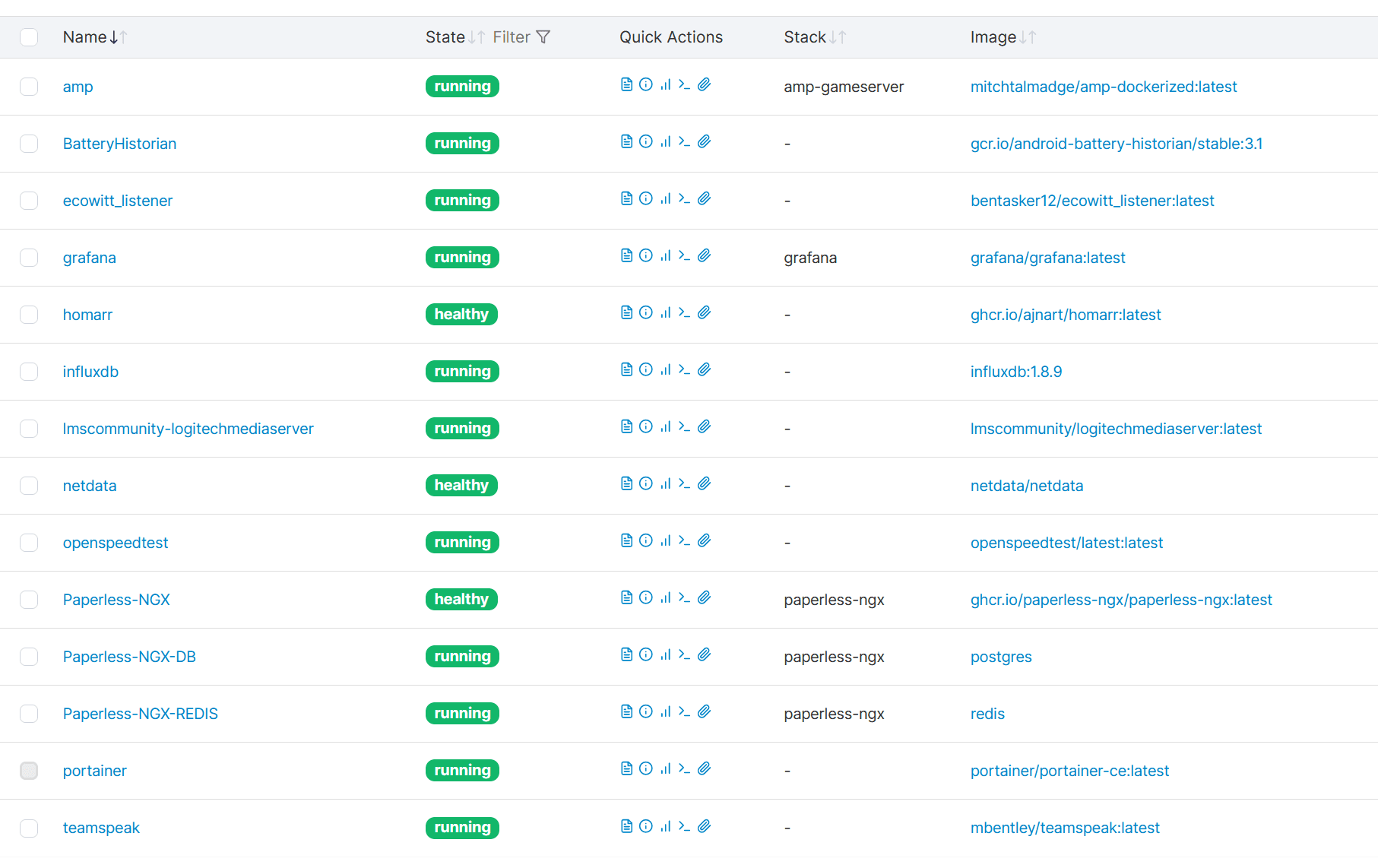
Task: Open logs icon for openspeedtest container
Action: [x=626, y=540]
